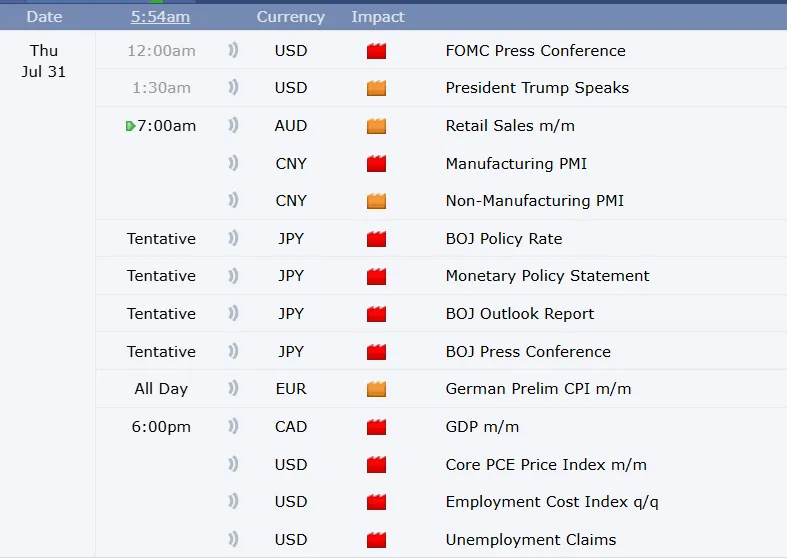Screen dimensions: 787x558
Task: Click the Thu Jul 31 date cell
Action: coord(44,61)
